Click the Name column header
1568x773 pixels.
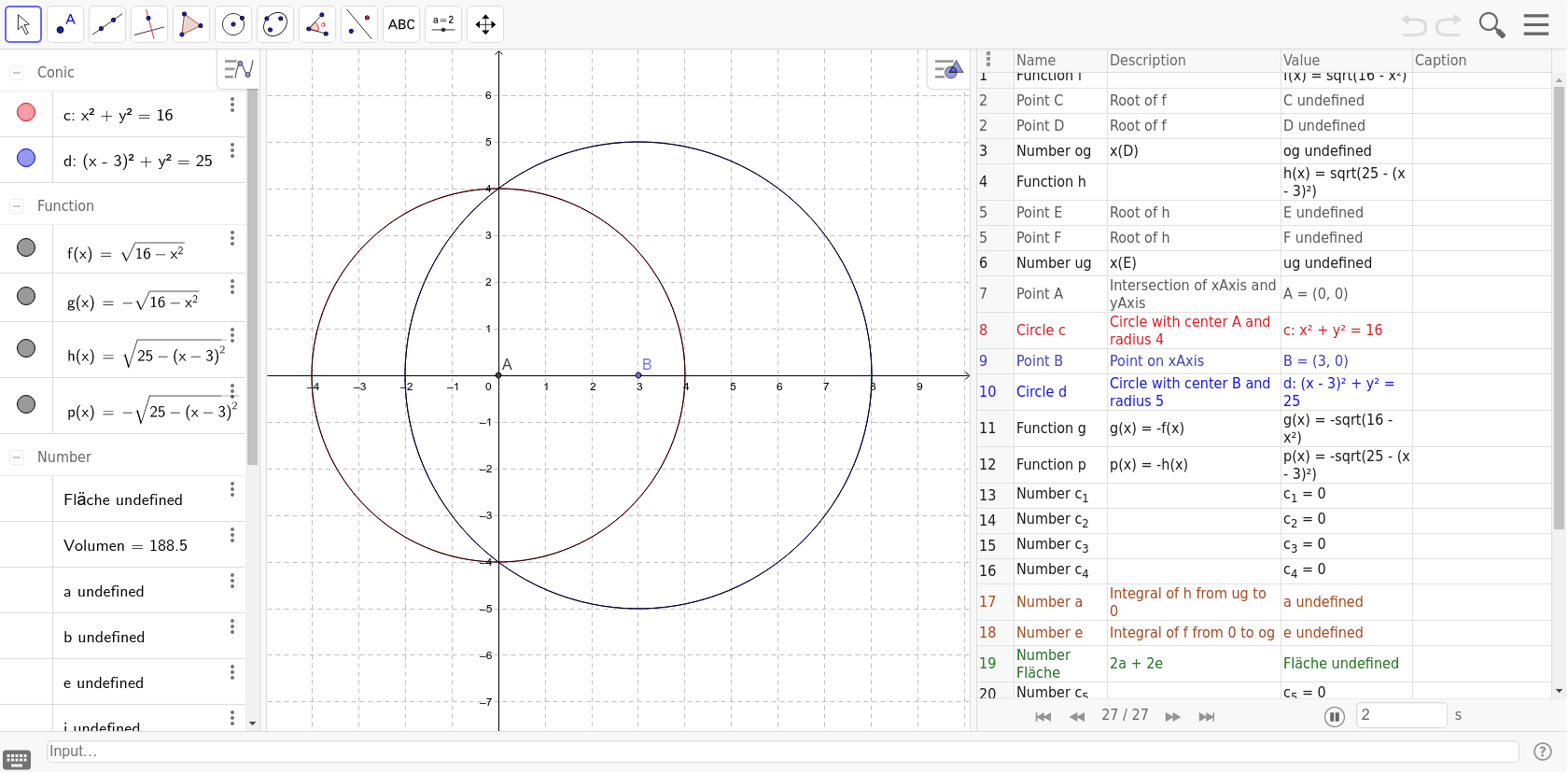1036,60
